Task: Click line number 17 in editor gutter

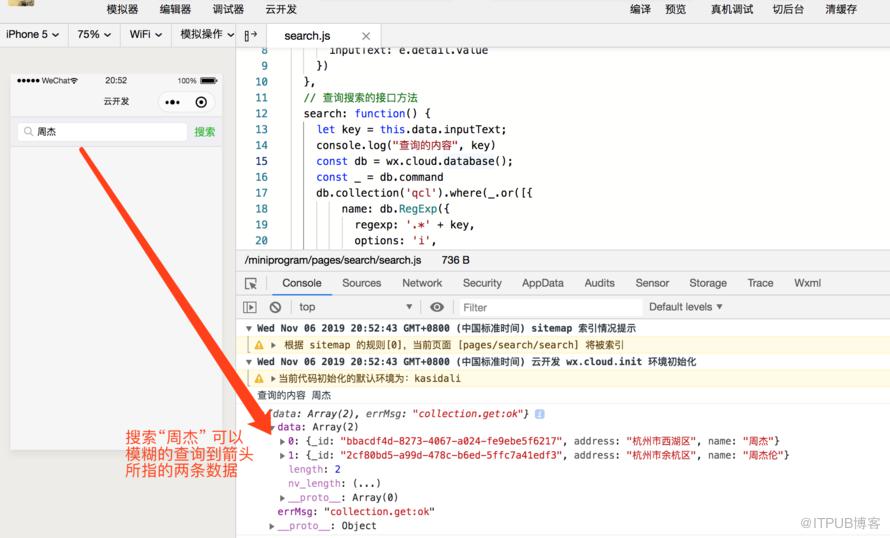Action: coord(261,193)
